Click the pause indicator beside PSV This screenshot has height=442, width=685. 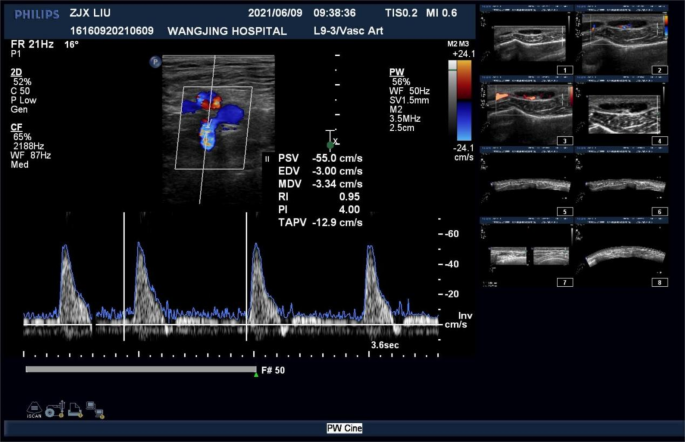267,158
